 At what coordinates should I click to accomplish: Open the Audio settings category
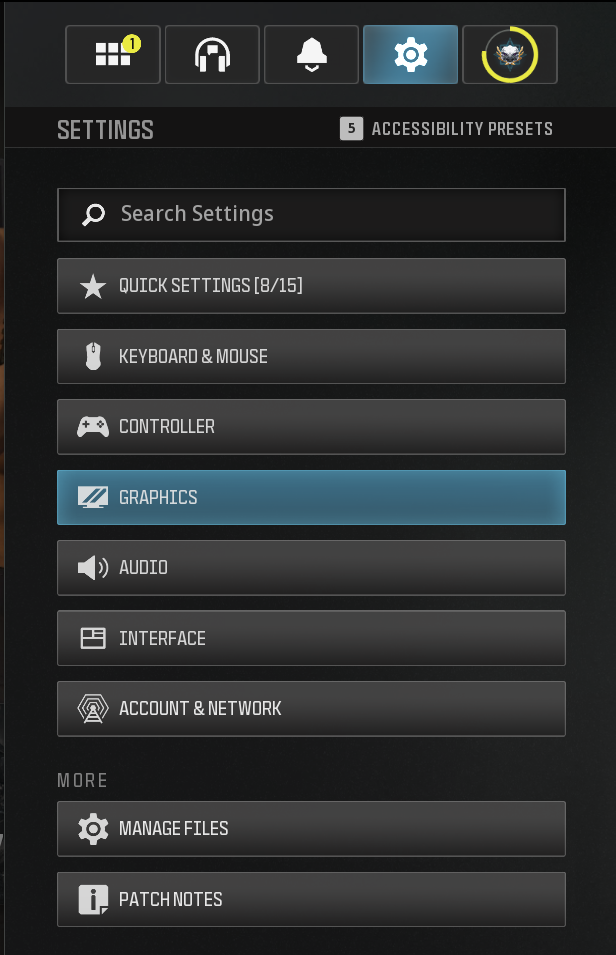(x=311, y=568)
